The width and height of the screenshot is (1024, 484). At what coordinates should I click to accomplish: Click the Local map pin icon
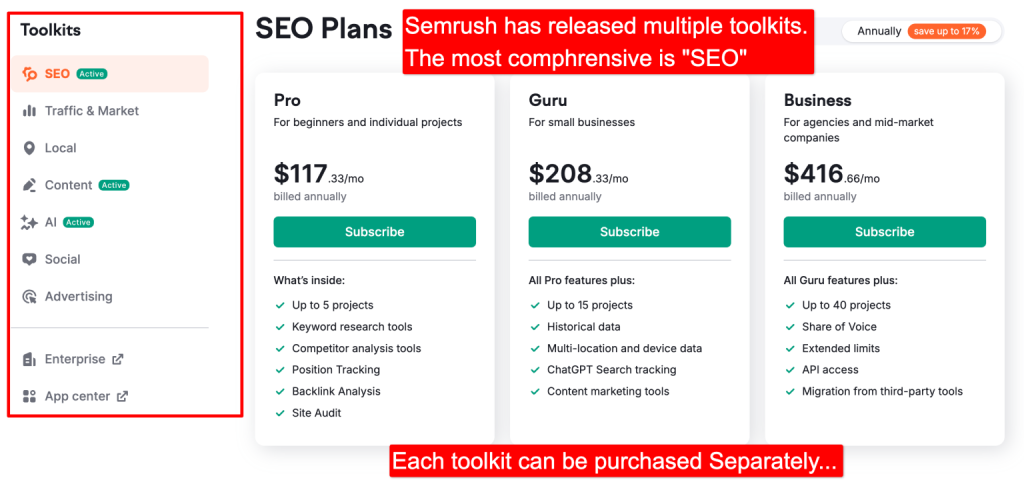point(30,148)
